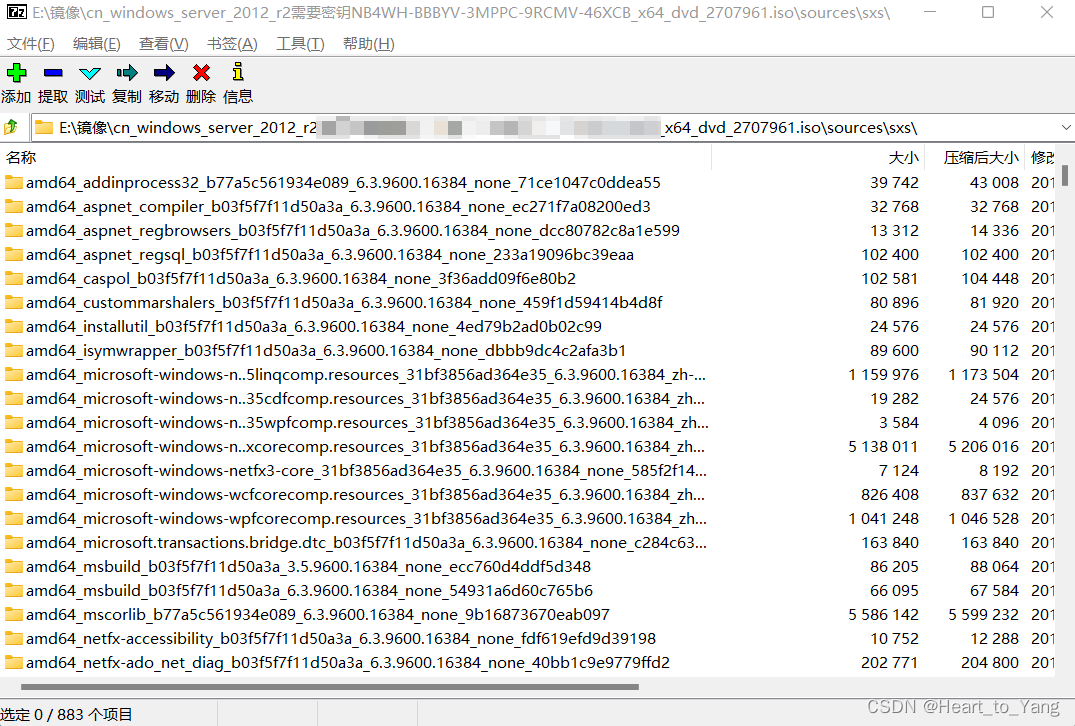Open the 文件 (File) menu
Screen dimensions: 1075x726
30,44
